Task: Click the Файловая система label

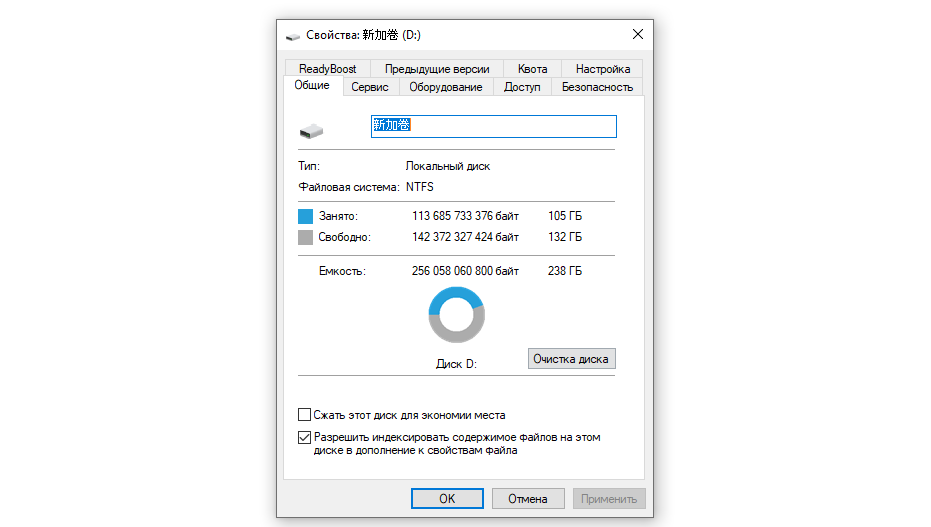Action: (349, 187)
